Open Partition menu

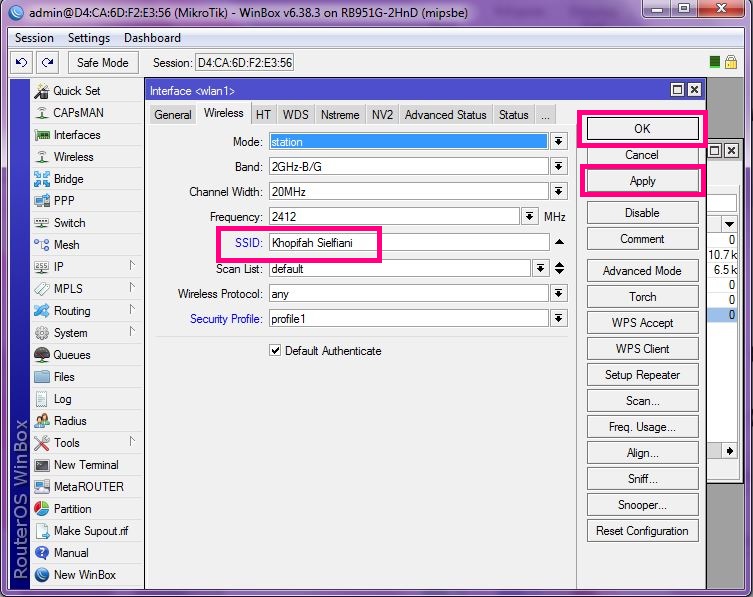pos(86,509)
